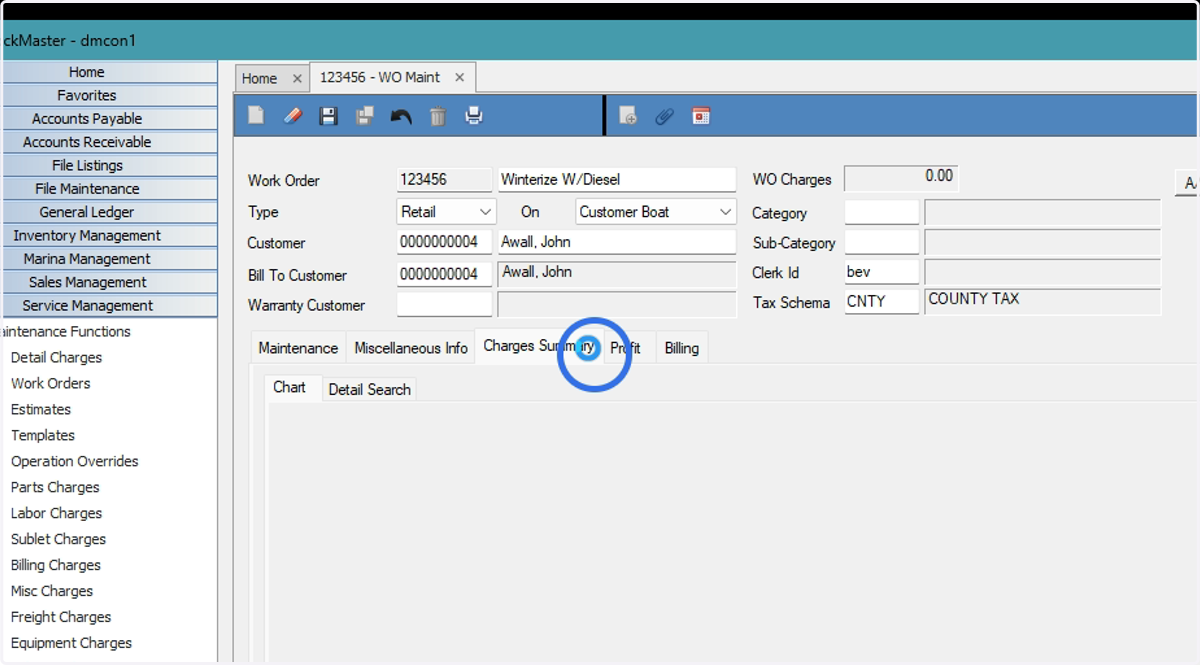
Task: Select Equipment Charges in sidebar list
Action: tap(71, 643)
